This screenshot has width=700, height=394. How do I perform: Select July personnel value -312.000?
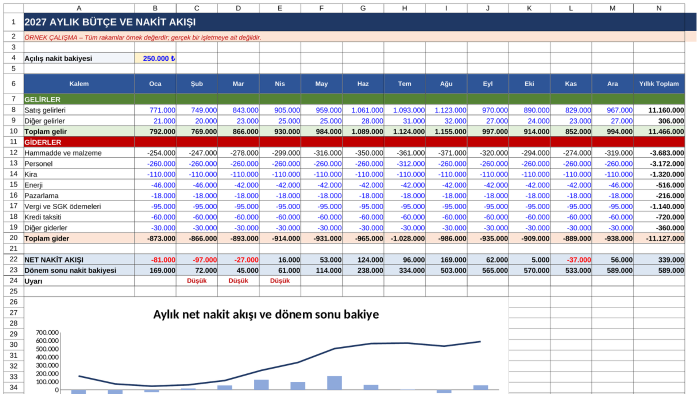point(404,163)
